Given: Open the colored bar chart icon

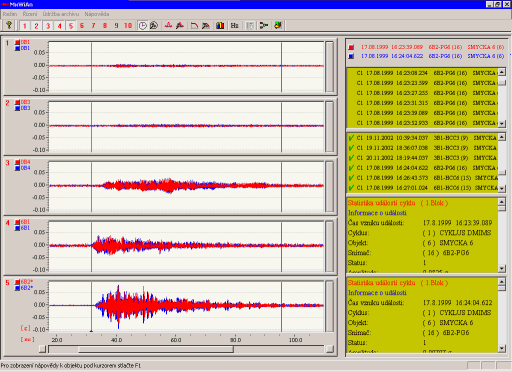Looking at the screenshot, I should (220, 26).
